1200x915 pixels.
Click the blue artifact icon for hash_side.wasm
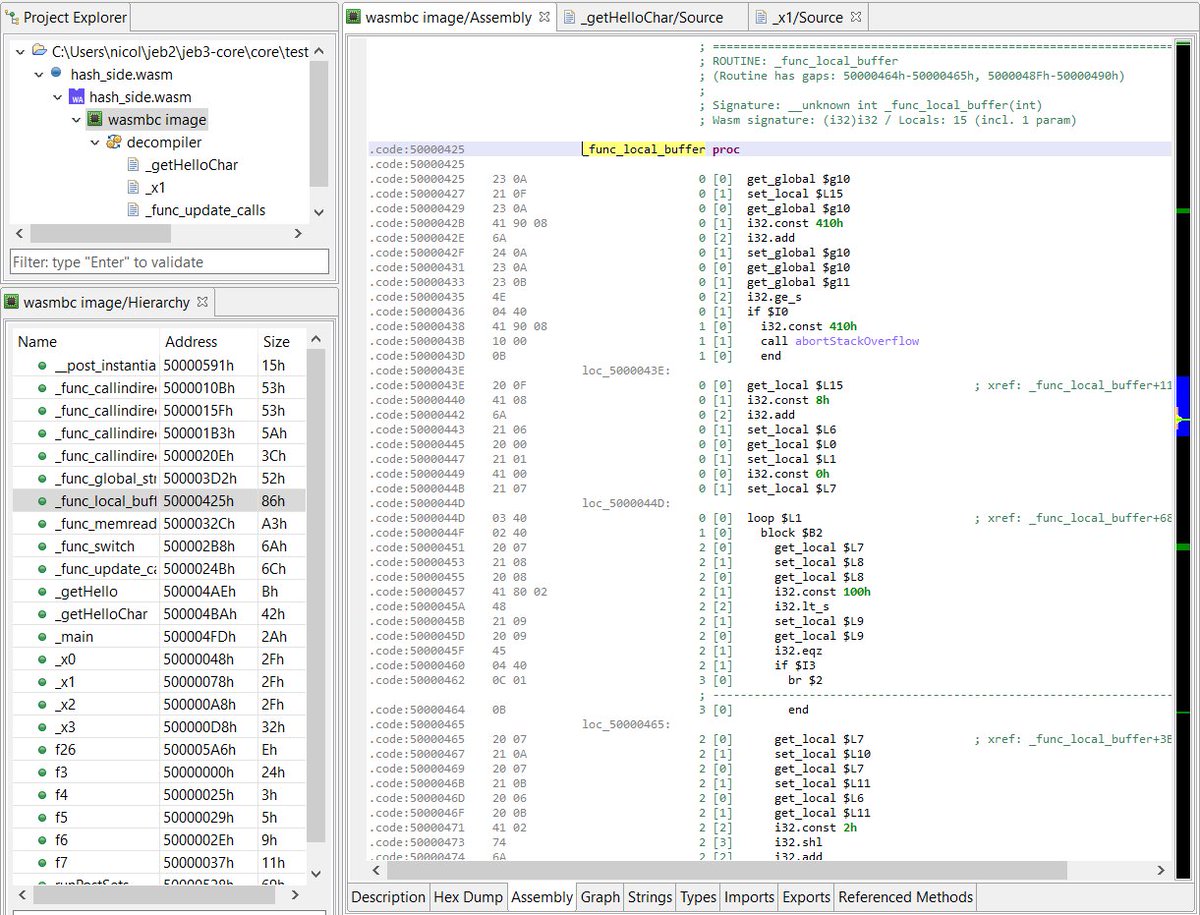pos(57,74)
